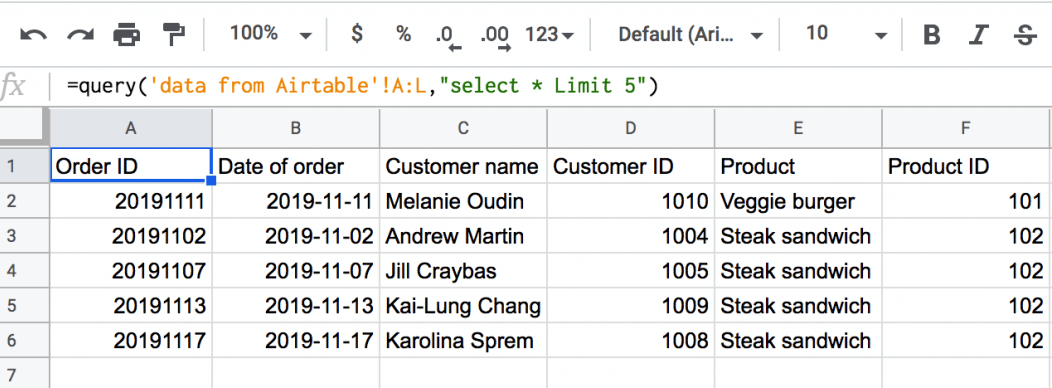Format as currency with dollar icon
Viewport: 1052px width, 388px height.
(358, 33)
